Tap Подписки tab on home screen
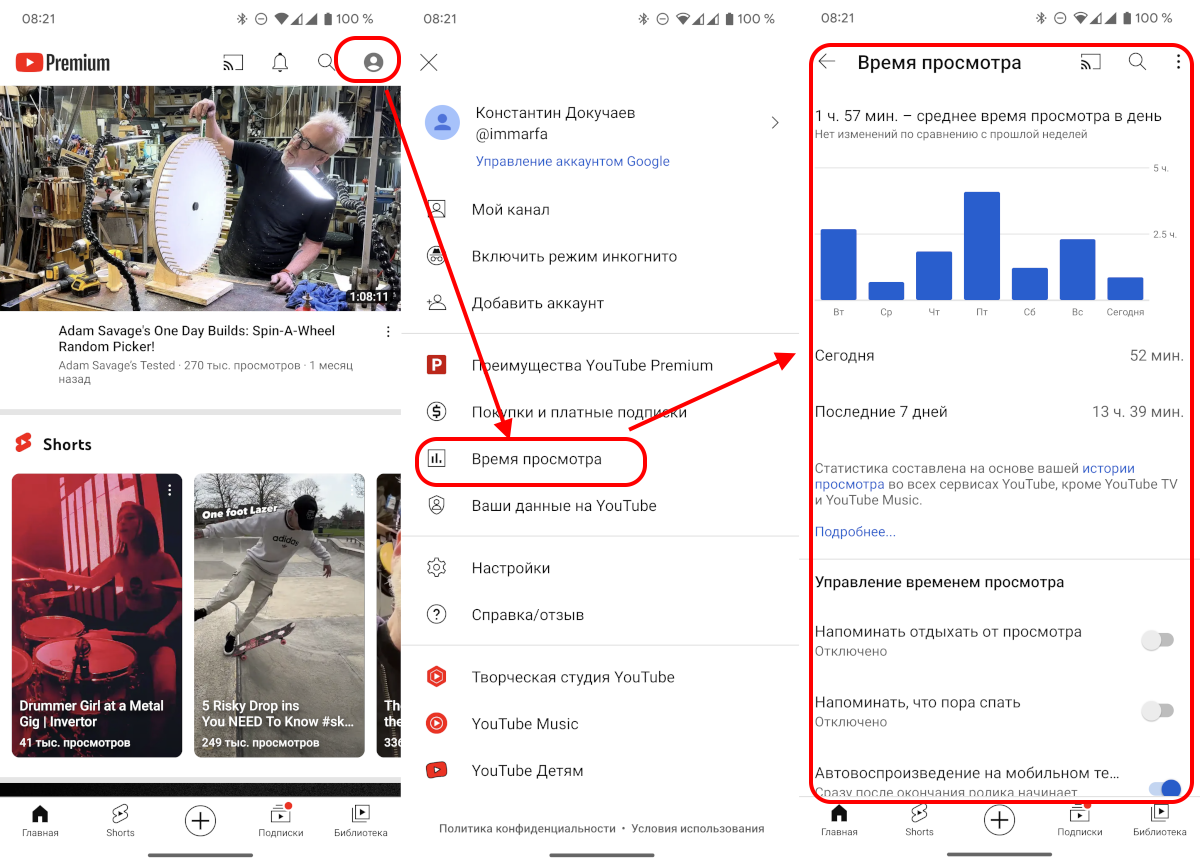The height and width of the screenshot is (867, 1200). [280, 821]
